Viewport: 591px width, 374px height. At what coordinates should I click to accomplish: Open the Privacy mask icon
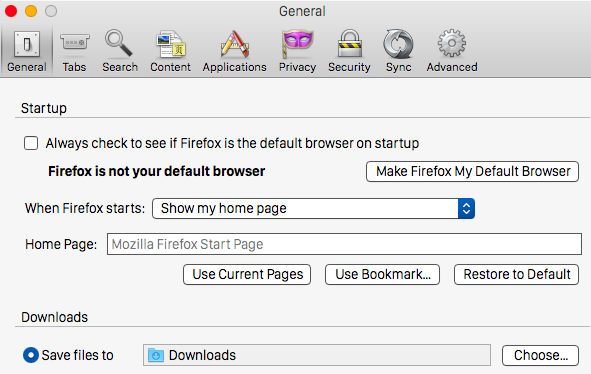coord(297,44)
